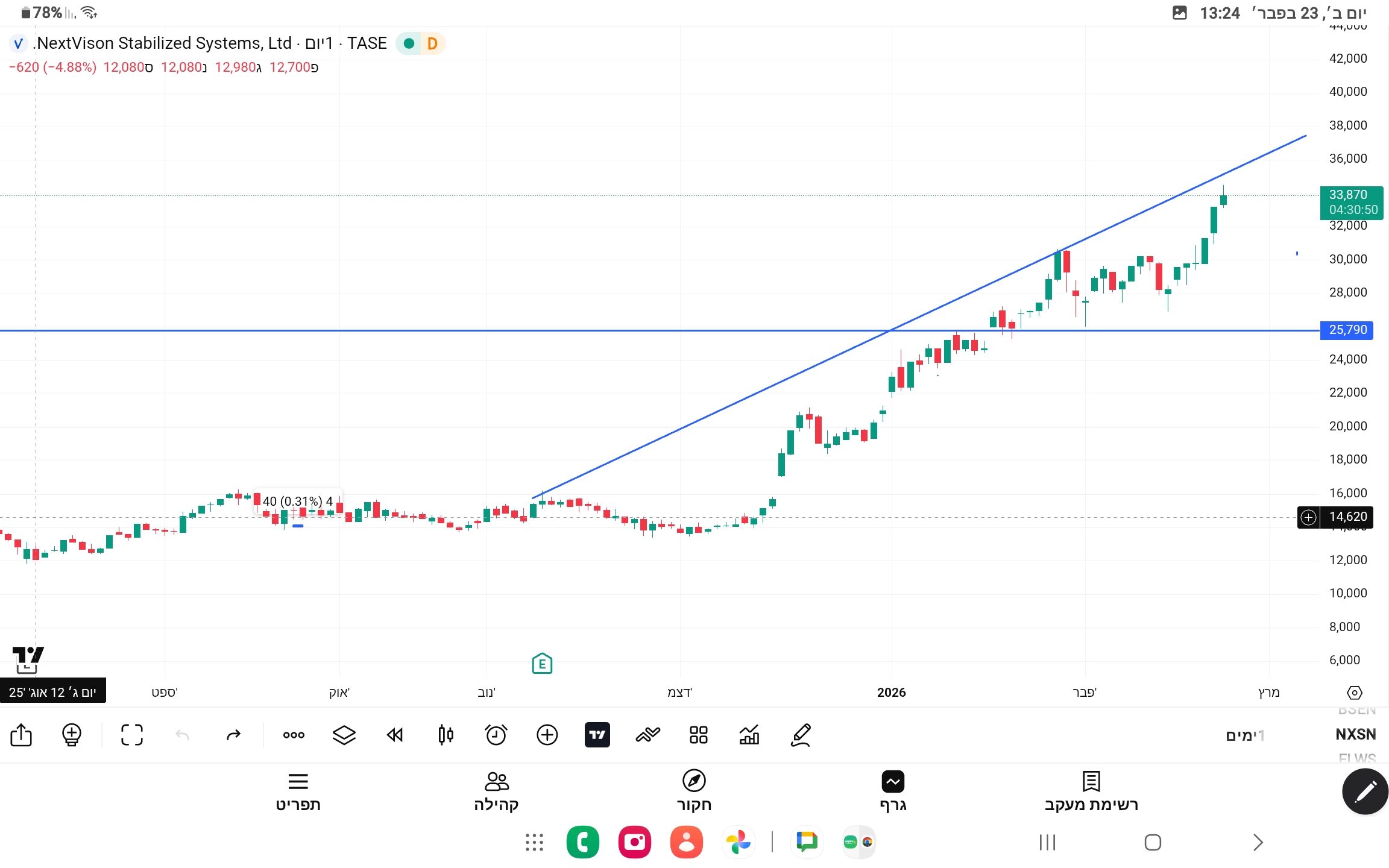
Task: Tap the share chart icon
Action: coord(21,735)
